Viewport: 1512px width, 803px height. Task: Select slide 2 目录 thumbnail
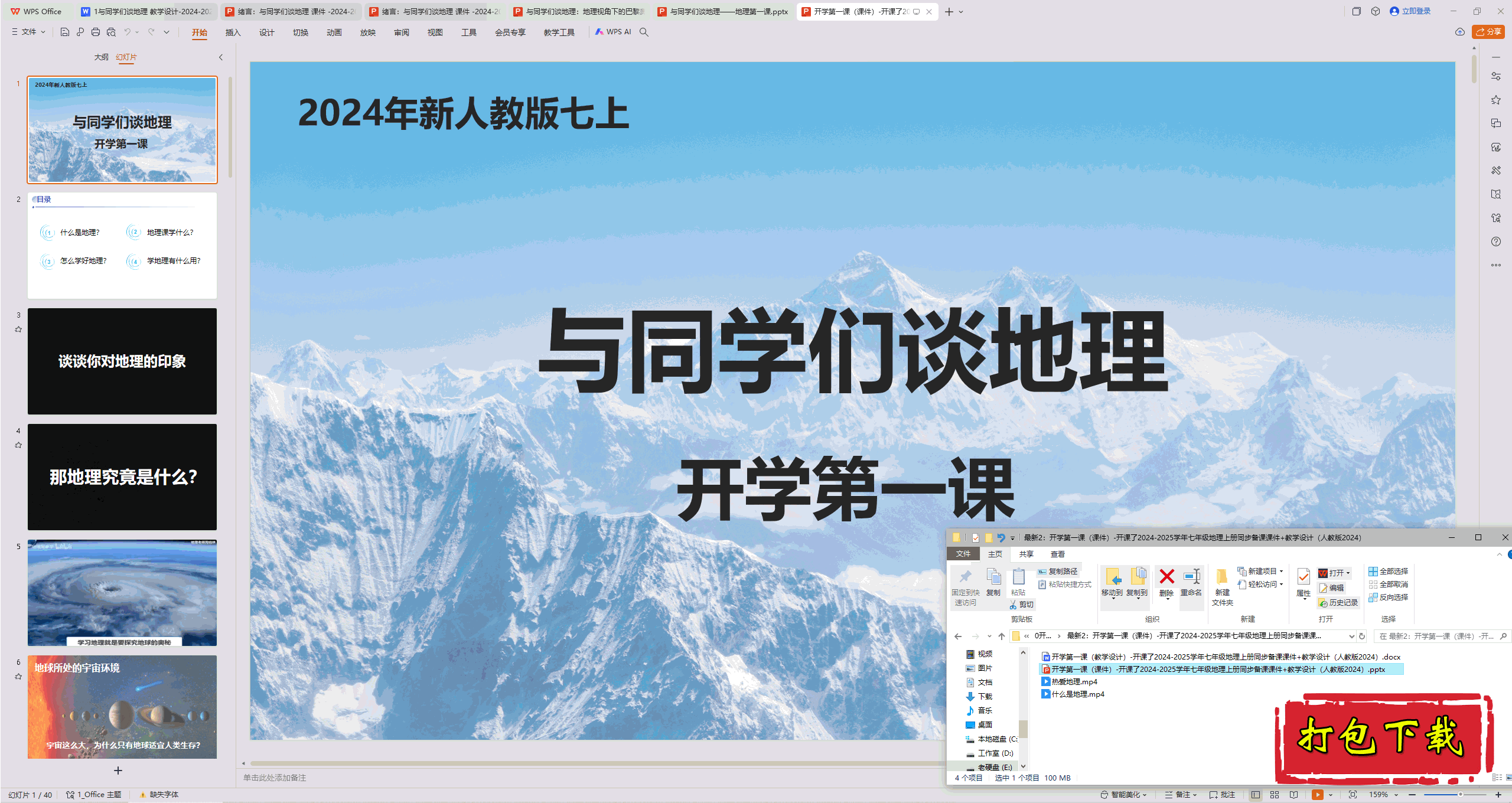point(122,246)
